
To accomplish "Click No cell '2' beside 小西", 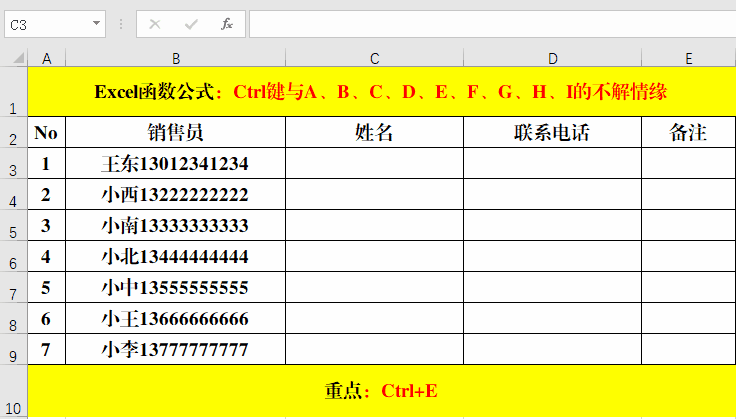I will pyautogui.click(x=46, y=194).
